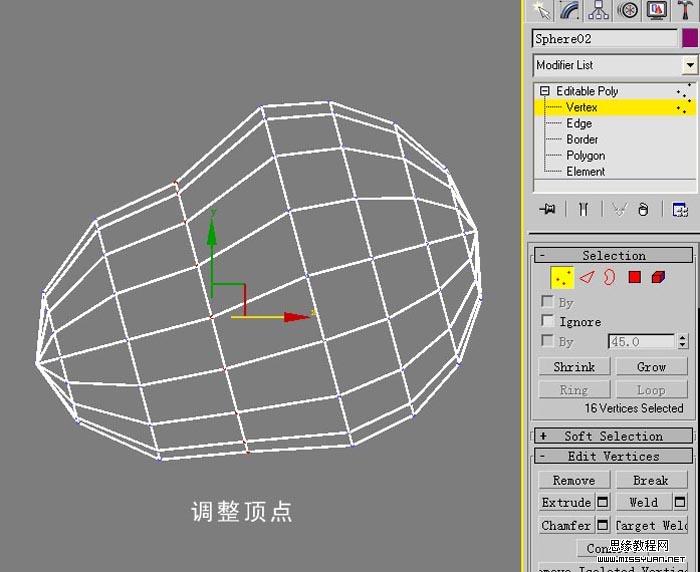Click the green Y axis gizmo arrow
The height and width of the screenshot is (572, 700).
pos(212,232)
